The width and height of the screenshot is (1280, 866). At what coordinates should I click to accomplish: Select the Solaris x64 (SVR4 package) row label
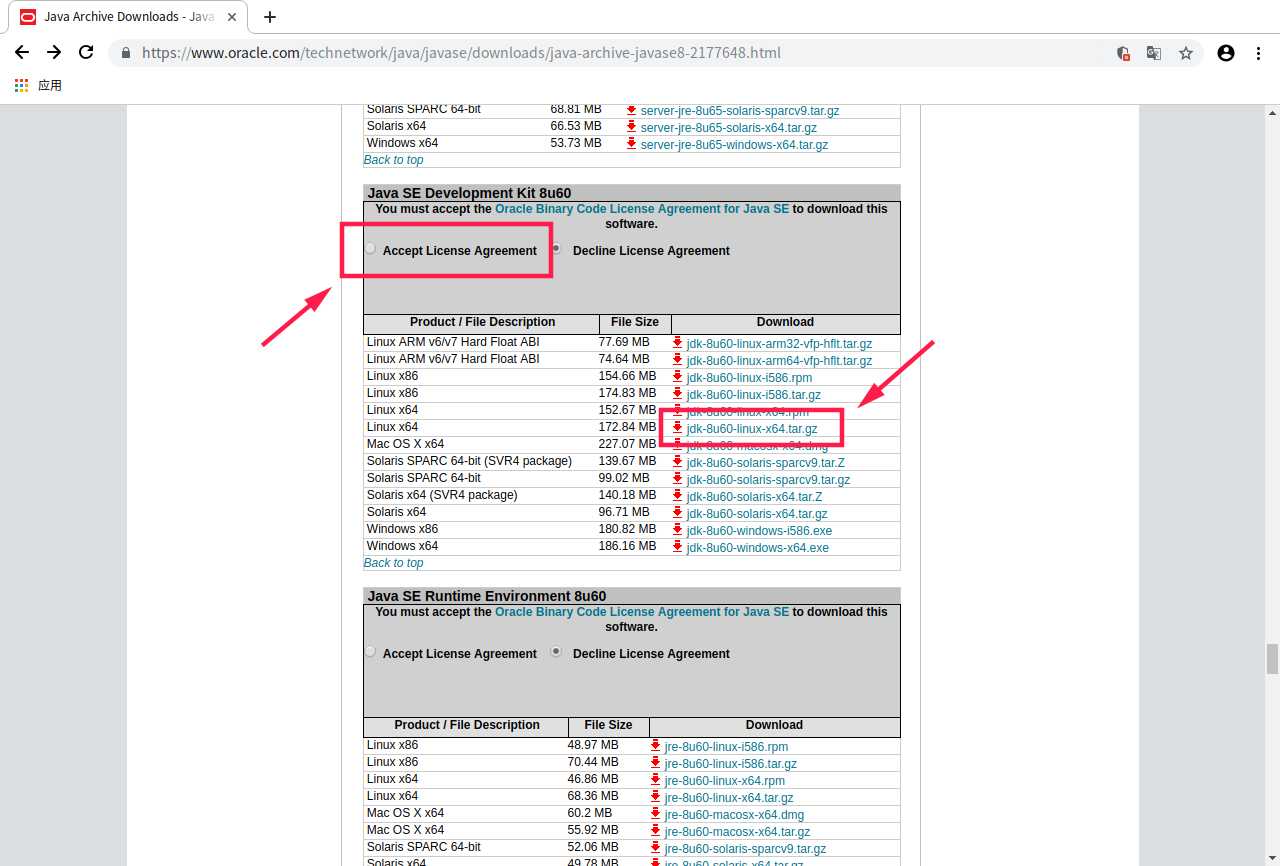click(x=442, y=495)
